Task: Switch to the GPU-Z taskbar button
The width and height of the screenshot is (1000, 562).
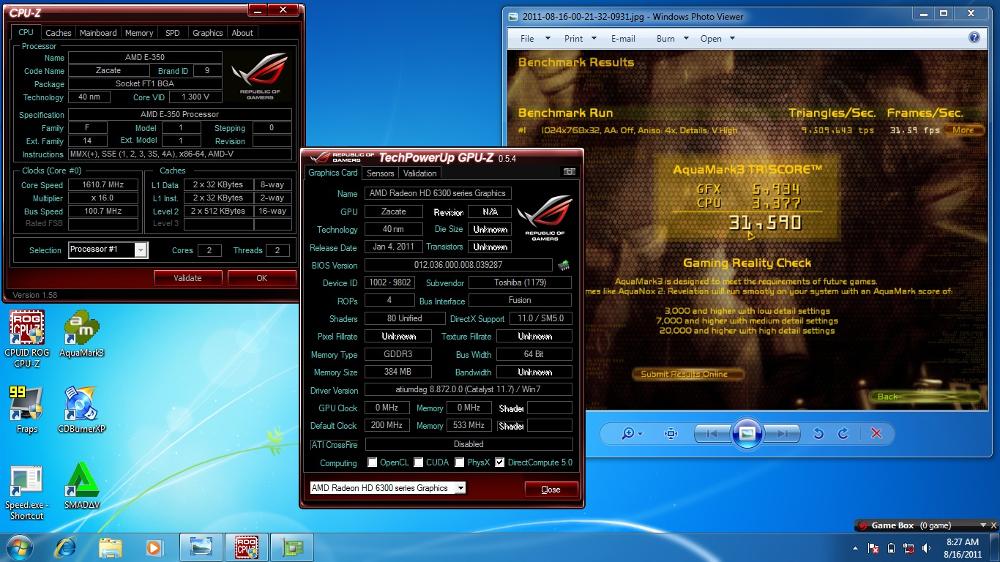Action: [292, 547]
